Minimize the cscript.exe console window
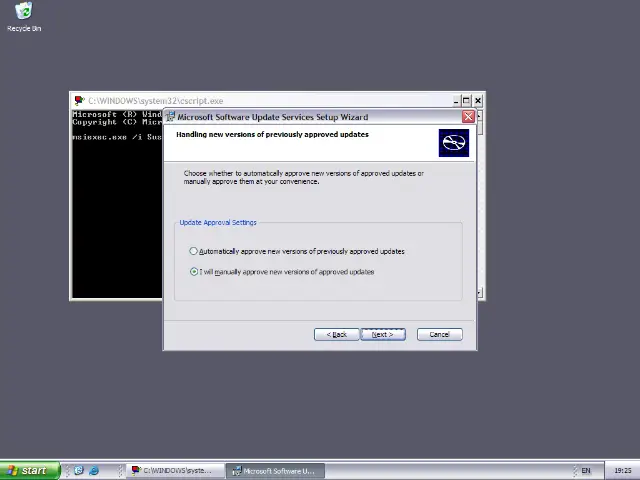The image size is (640, 480). coord(456,100)
